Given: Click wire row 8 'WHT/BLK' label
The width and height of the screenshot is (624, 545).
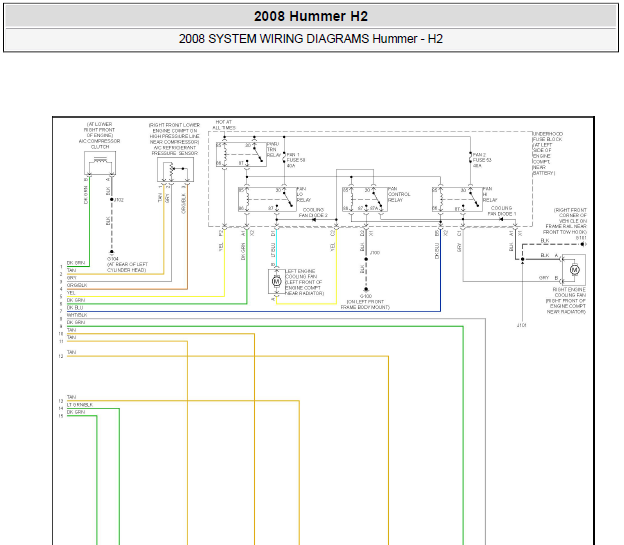Looking at the screenshot, I should click(x=77, y=315).
